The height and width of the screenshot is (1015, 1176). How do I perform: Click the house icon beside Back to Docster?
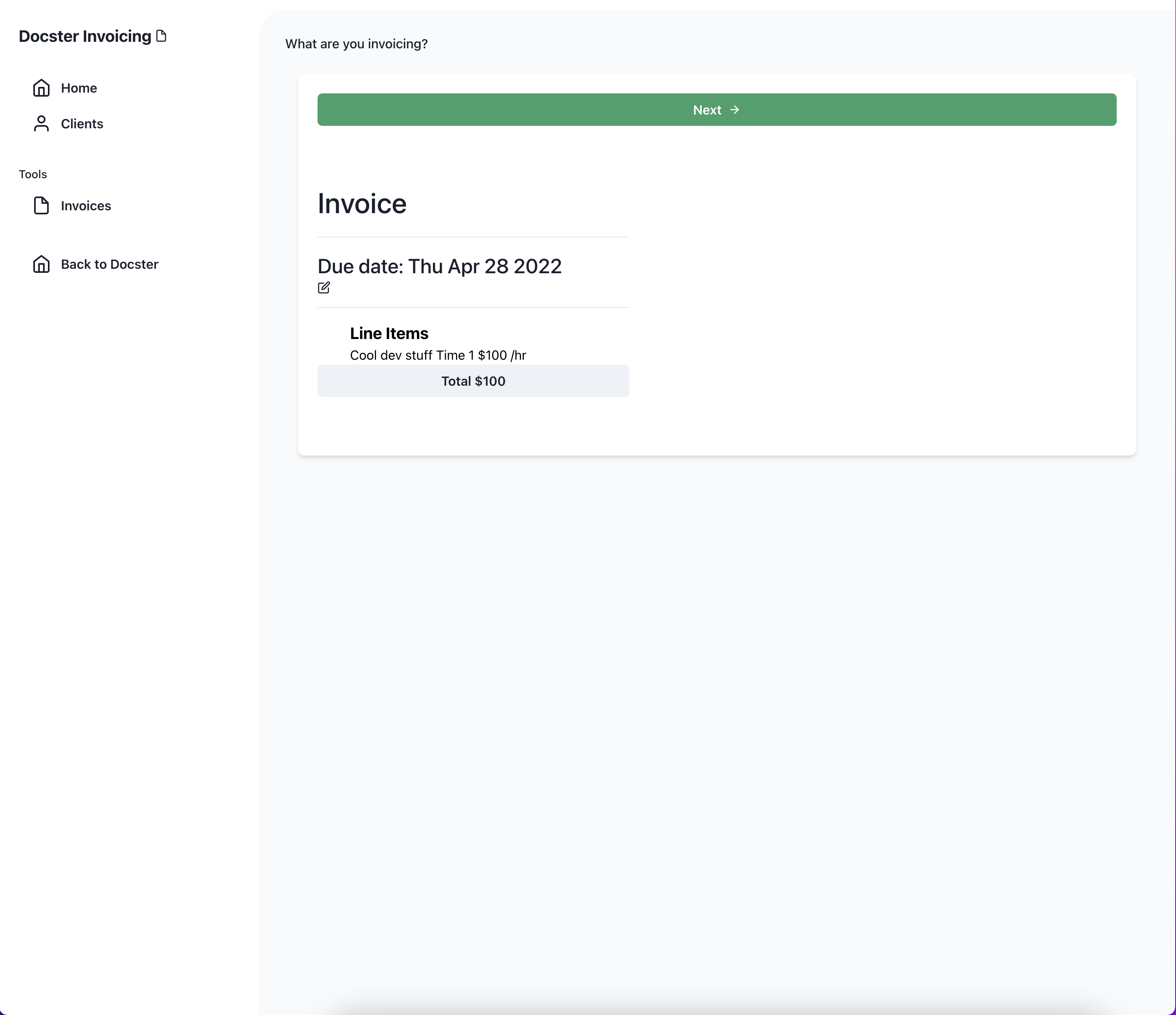click(x=41, y=264)
